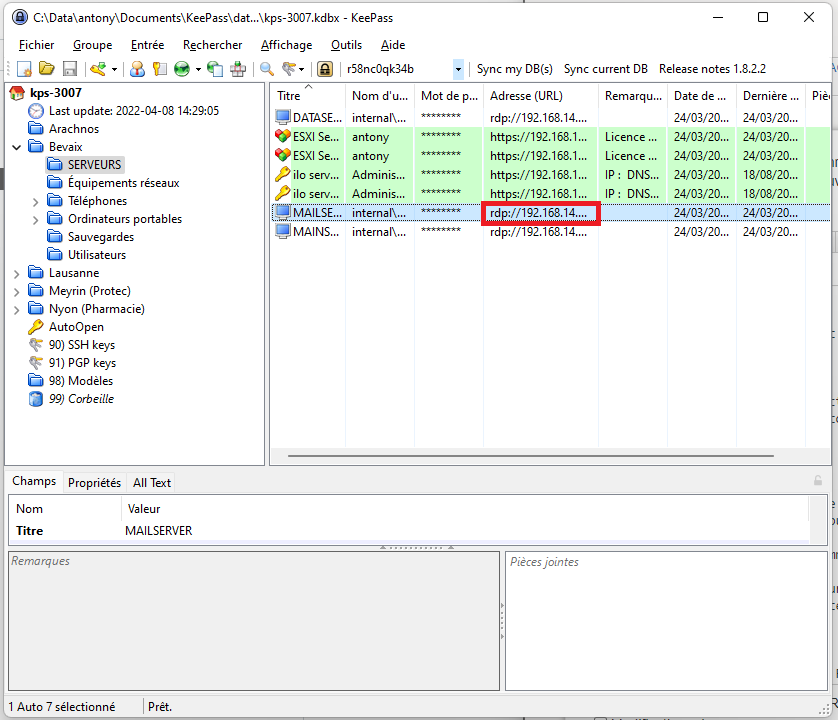Click the New database toolbar icon
The width and height of the screenshot is (838, 720).
coord(25,69)
